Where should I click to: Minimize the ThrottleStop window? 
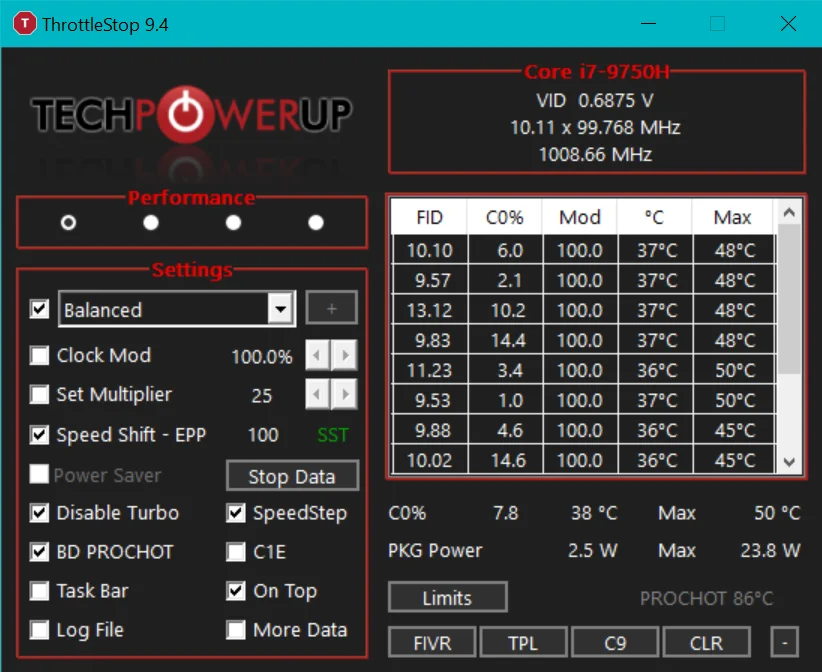tap(648, 24)
